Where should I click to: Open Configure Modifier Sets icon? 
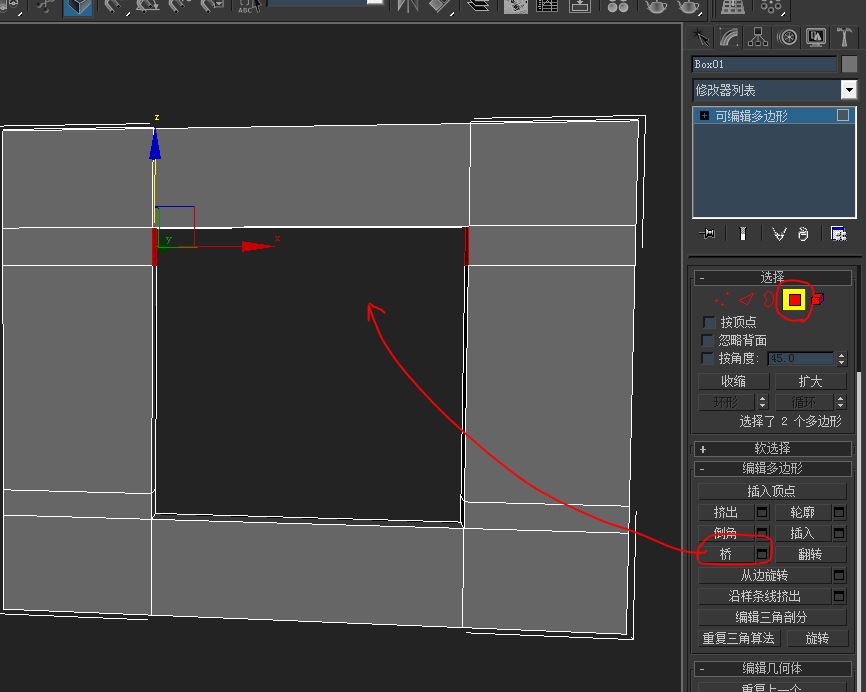[838, 234]
